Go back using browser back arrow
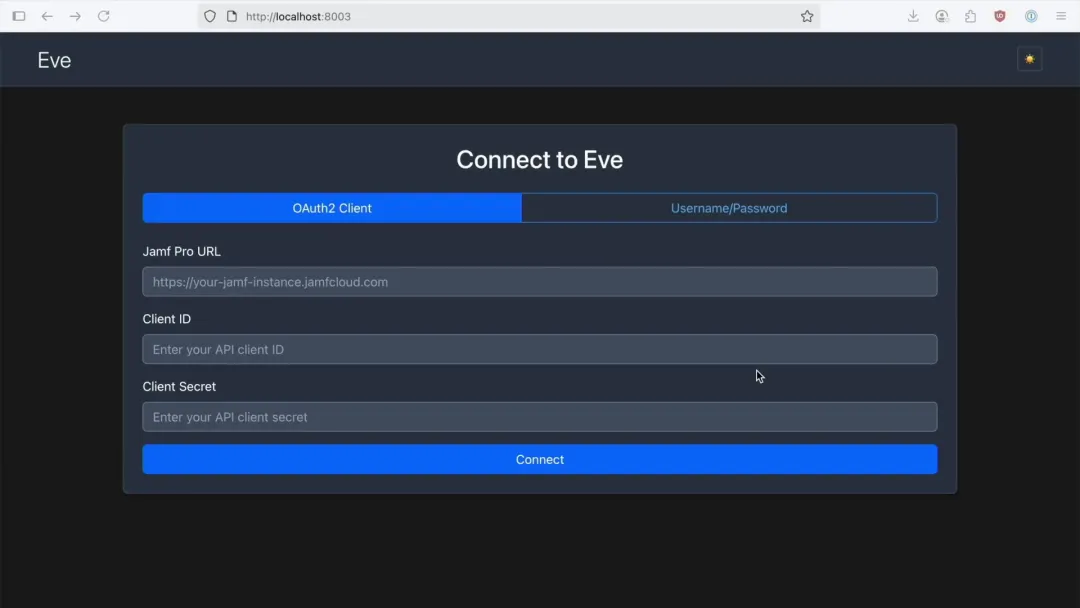Image resolution: width=1080 pixels, height=608 pixels. pyautogui.click(x=47, y=16)
